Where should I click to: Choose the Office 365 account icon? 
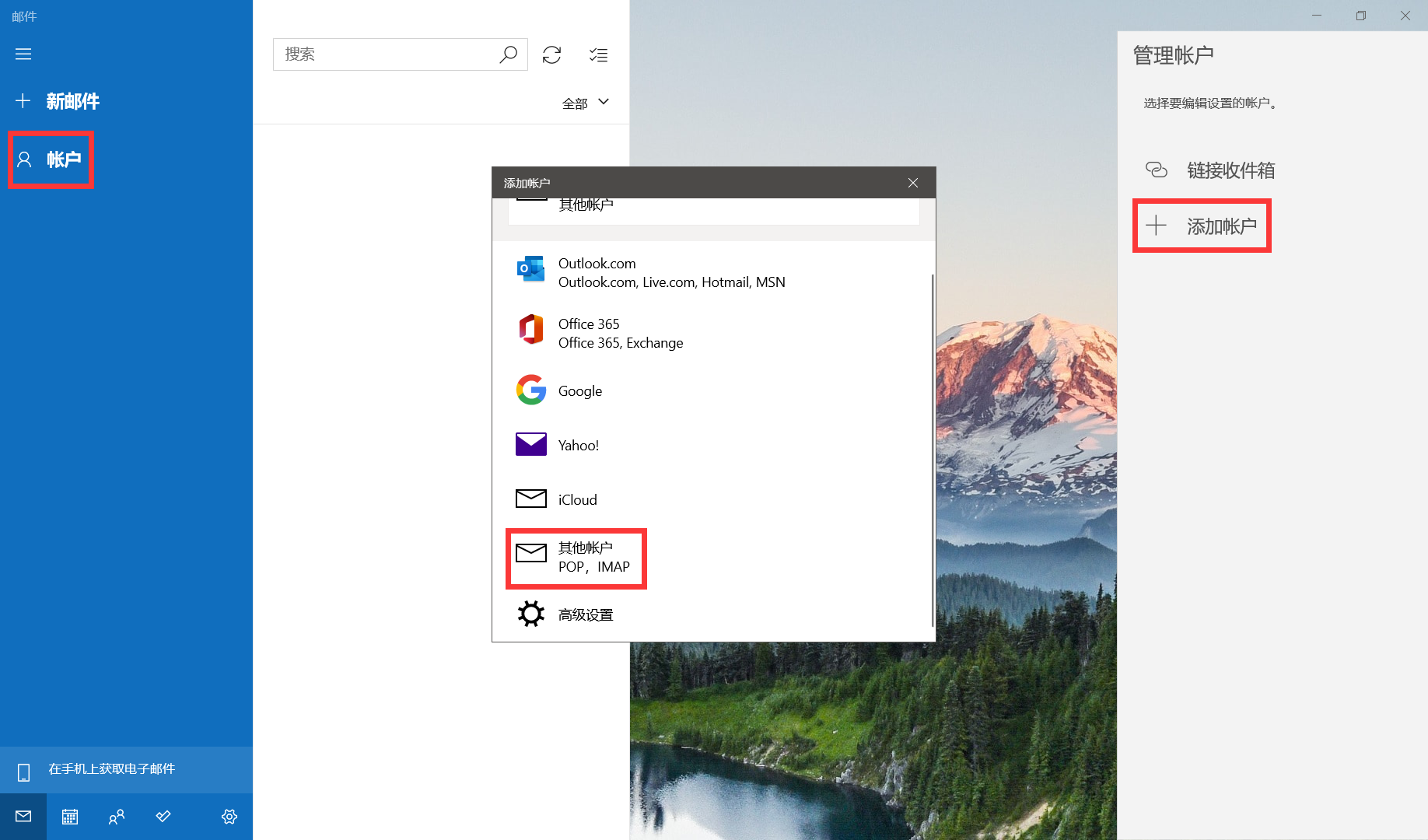(531, 330)
